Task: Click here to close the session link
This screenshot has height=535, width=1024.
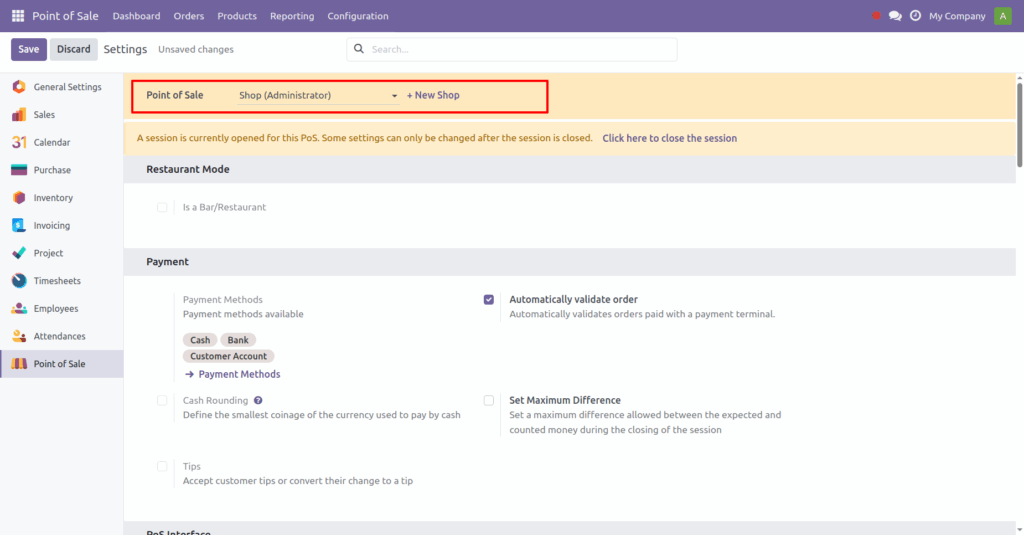Action: click(669, 138)
